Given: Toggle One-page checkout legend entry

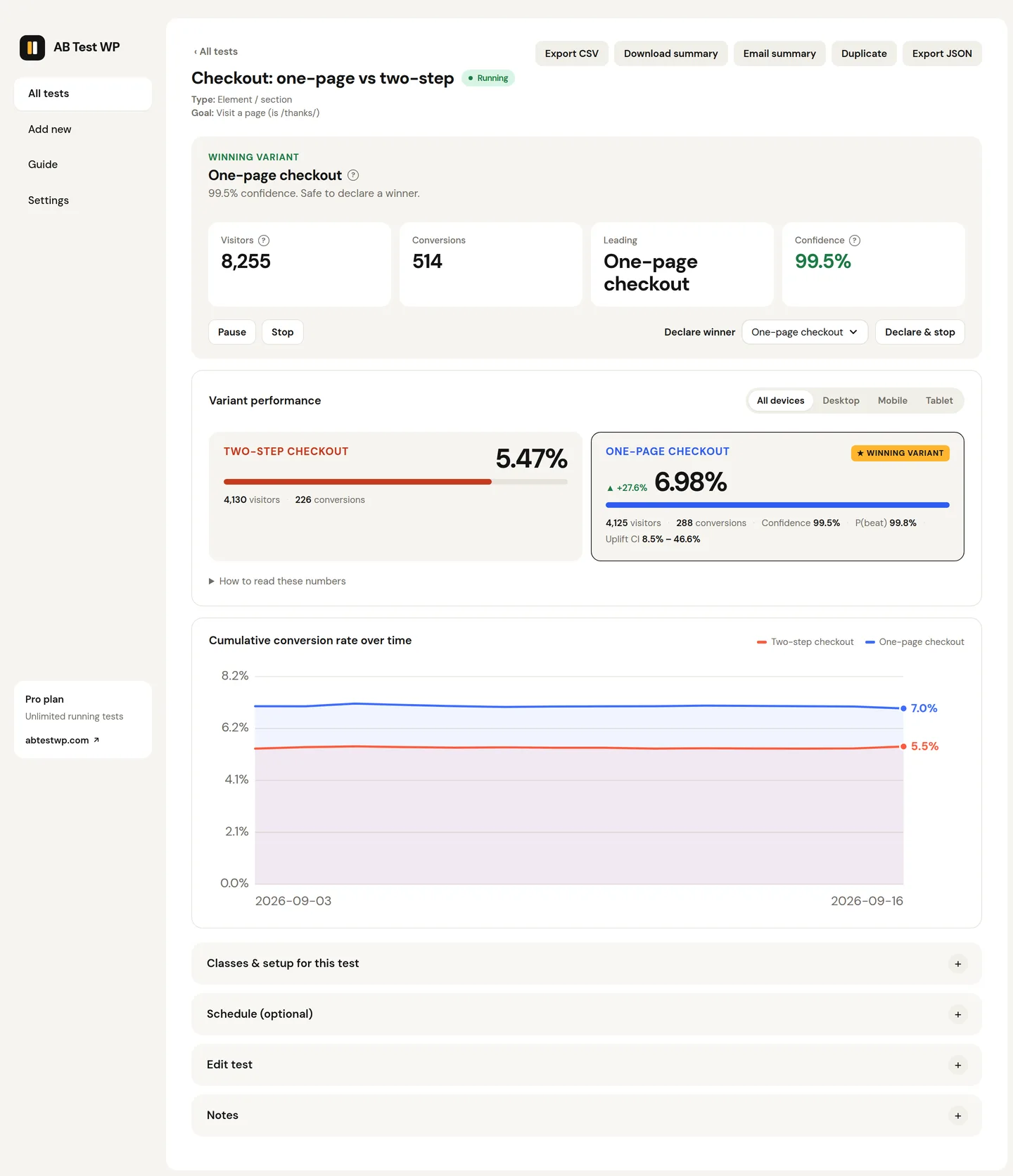Looking at the screenshot, I should pyautogui.click(x=915, y=642).
